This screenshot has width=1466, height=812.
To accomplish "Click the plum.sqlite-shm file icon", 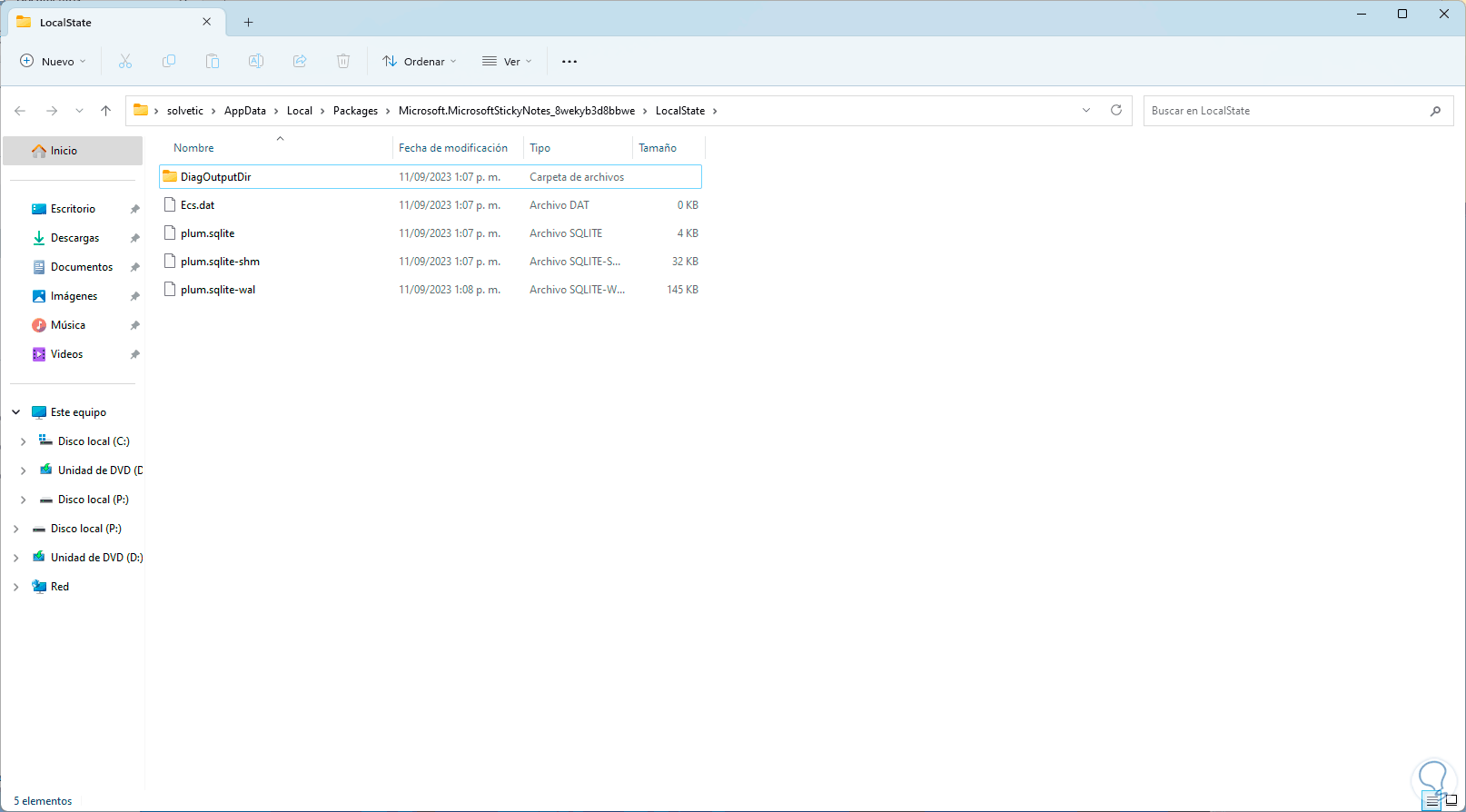I will (x=170, y=261).
